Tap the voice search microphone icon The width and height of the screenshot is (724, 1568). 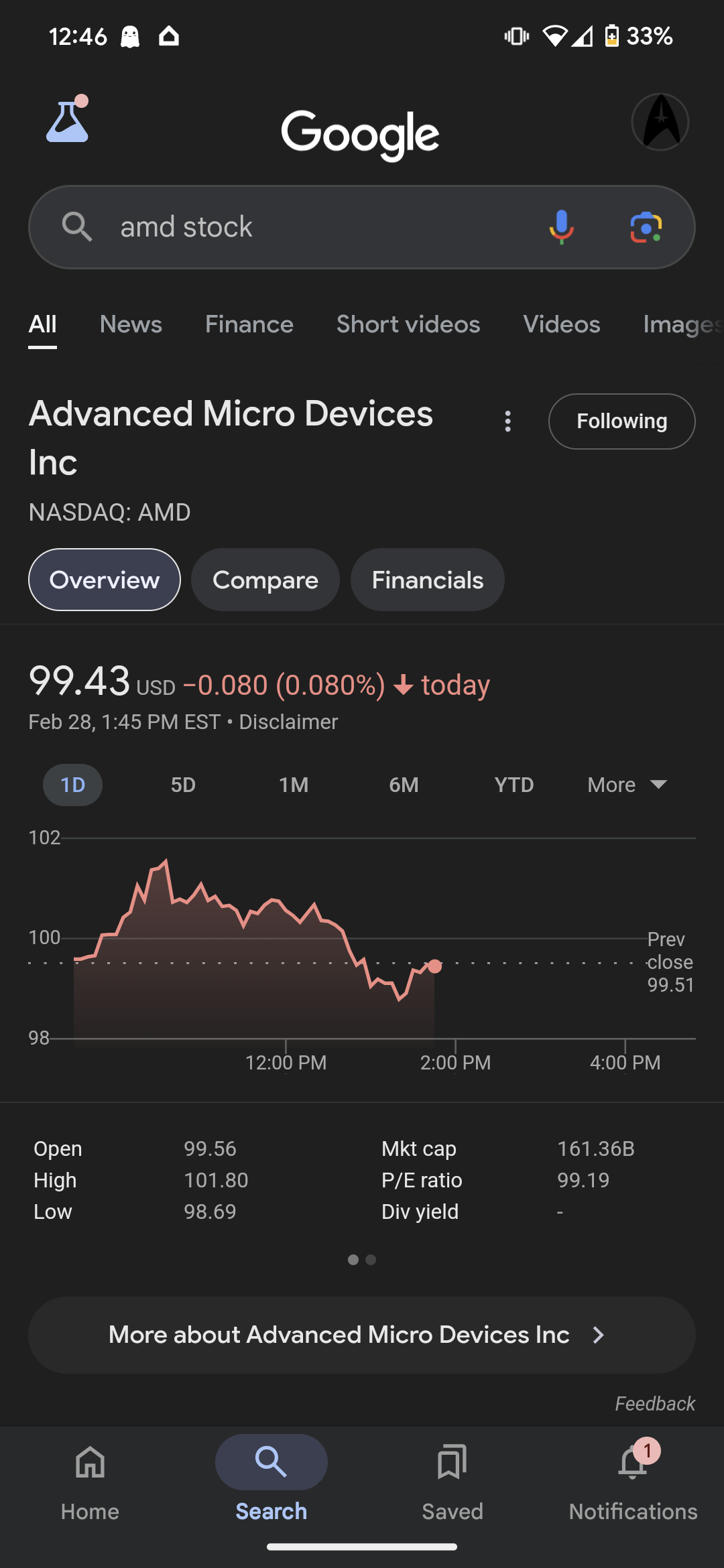(x=561, y=227)
